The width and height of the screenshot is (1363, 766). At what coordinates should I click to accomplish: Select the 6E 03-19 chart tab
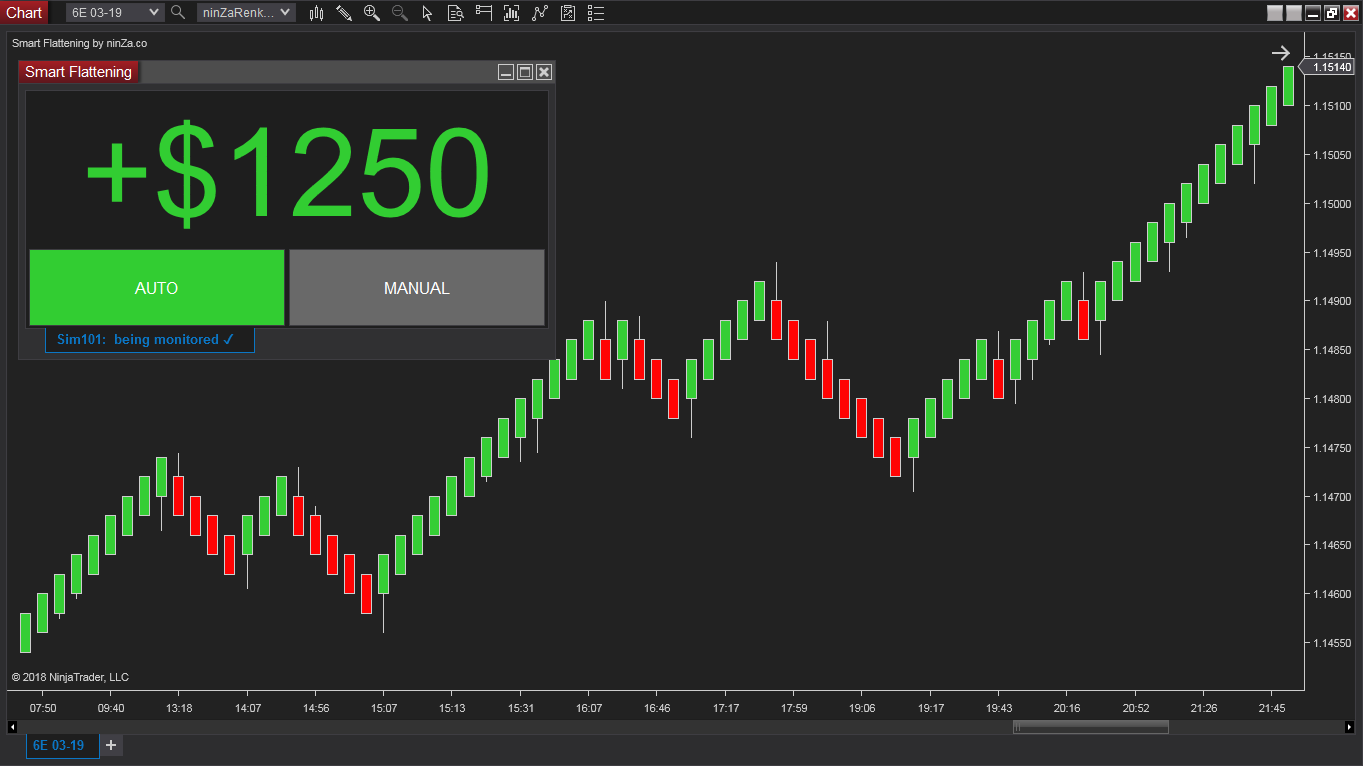click(x=62, y=745)
